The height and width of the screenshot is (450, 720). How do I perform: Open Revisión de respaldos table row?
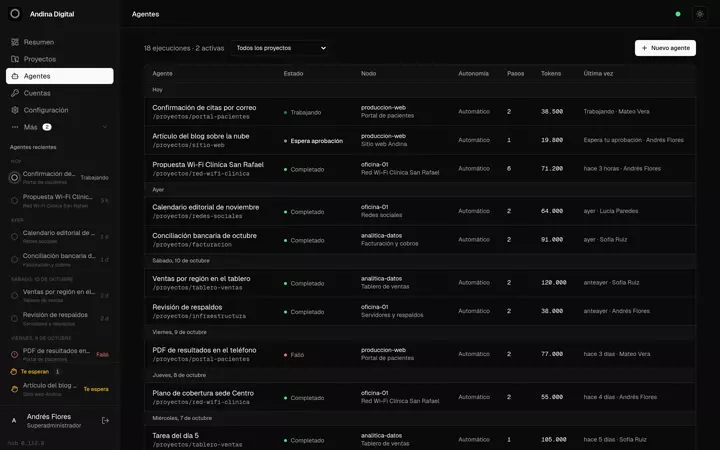coord(420,311)
